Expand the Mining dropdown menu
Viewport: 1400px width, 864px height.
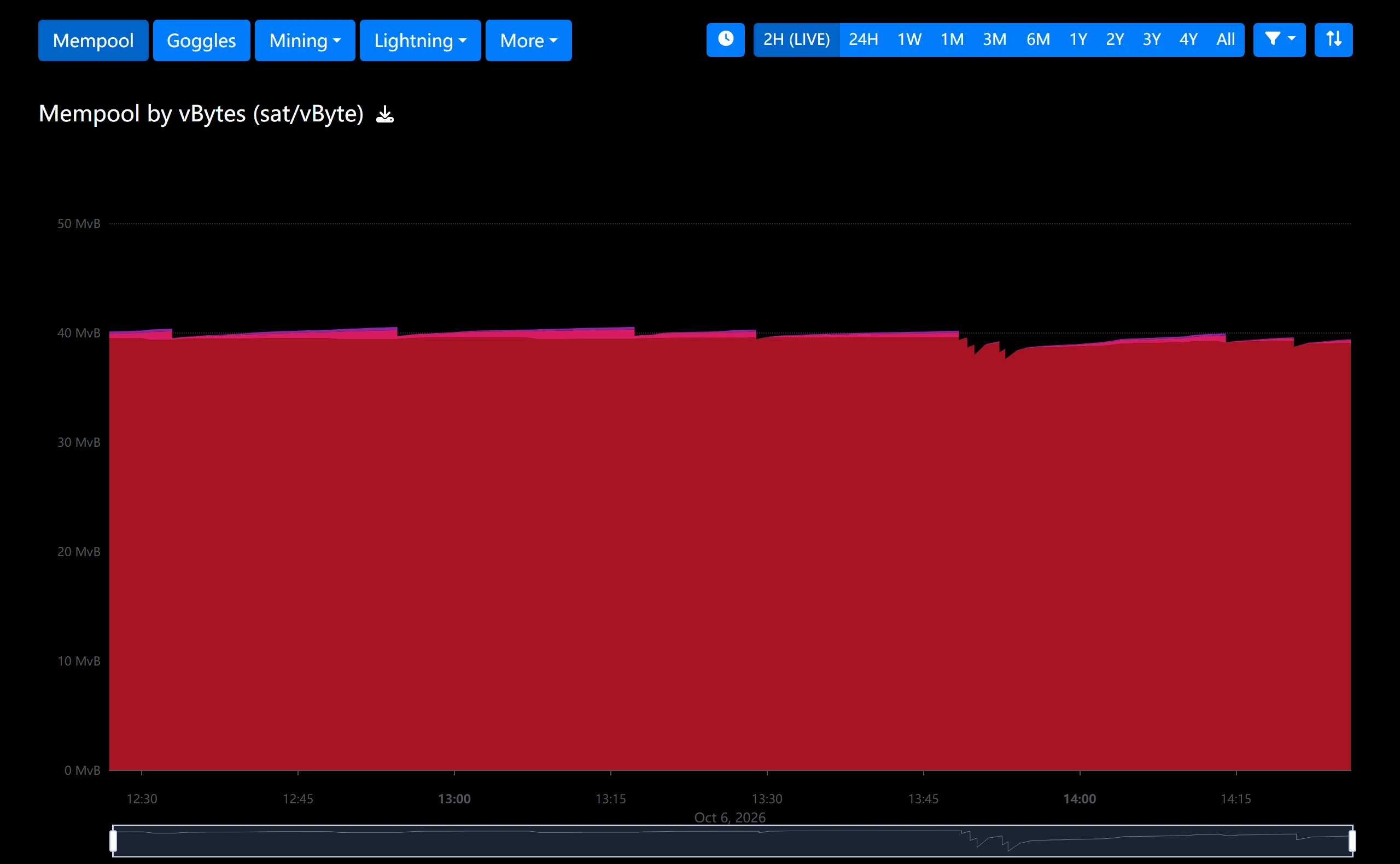(x=305, y=40)
